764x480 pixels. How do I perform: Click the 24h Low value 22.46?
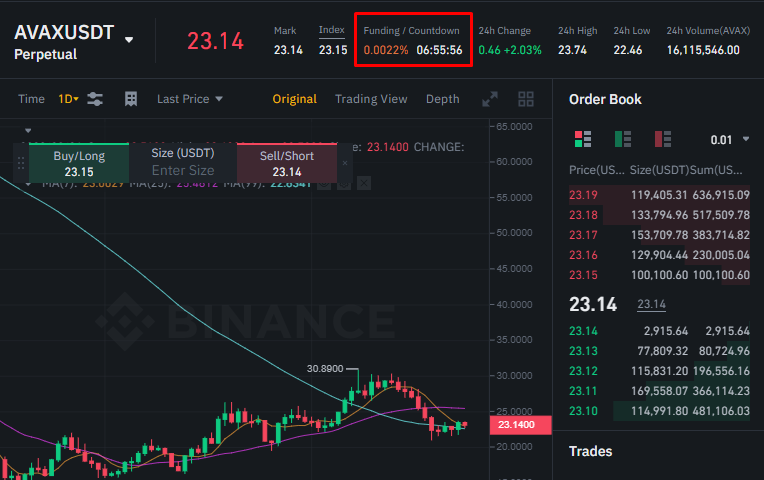coord(628,50)
